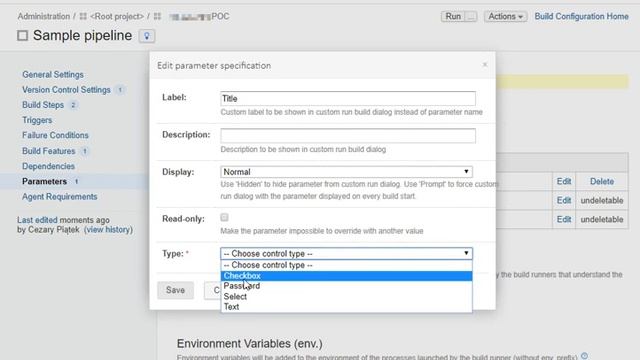Open Version Control Settings in the sidebar
The height and width of the screenshot is (360, 640).
click(66, 90)
